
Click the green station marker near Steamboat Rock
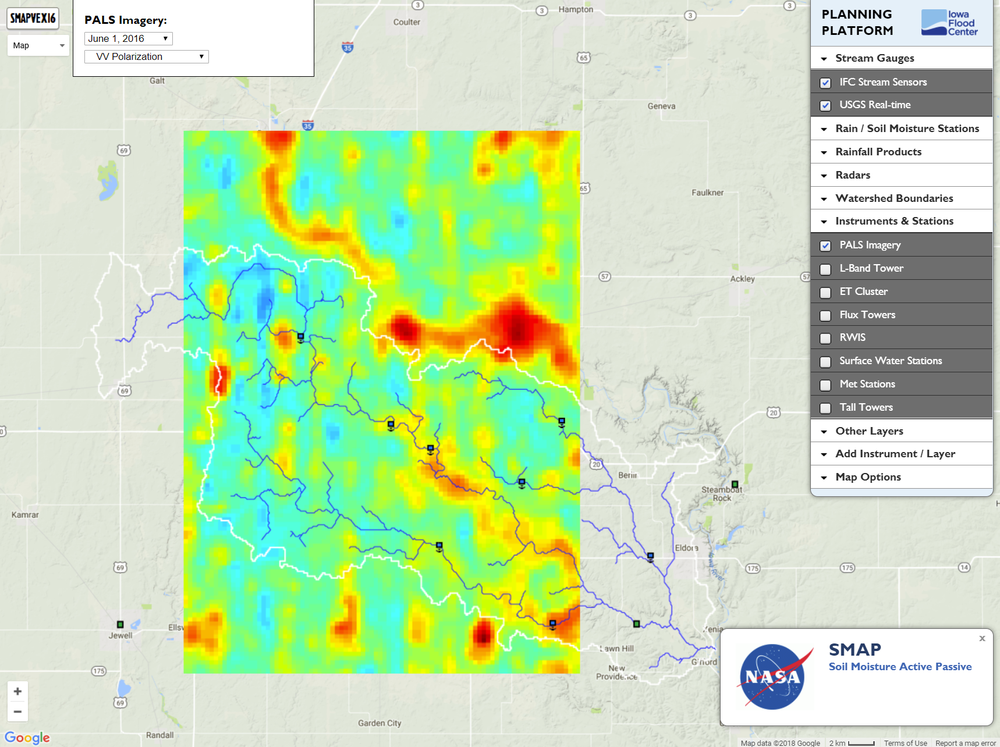pyautogui.click(x=735, y=484)
